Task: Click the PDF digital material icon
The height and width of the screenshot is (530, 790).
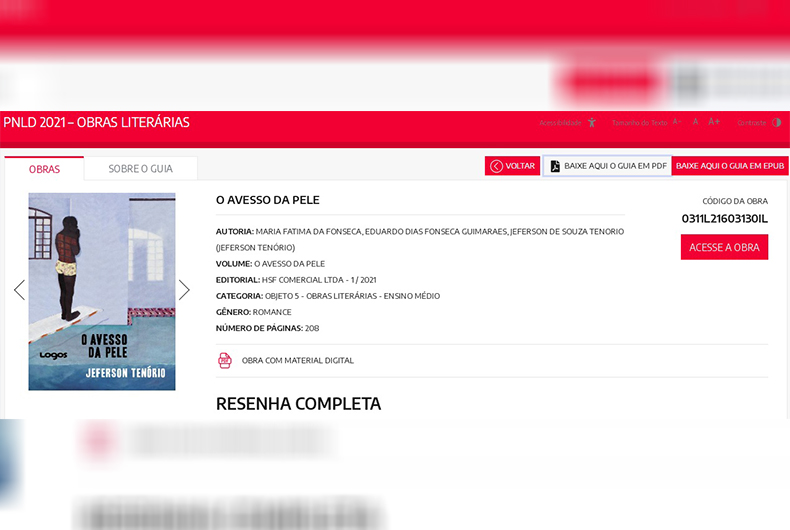Action: coord(225,360)
